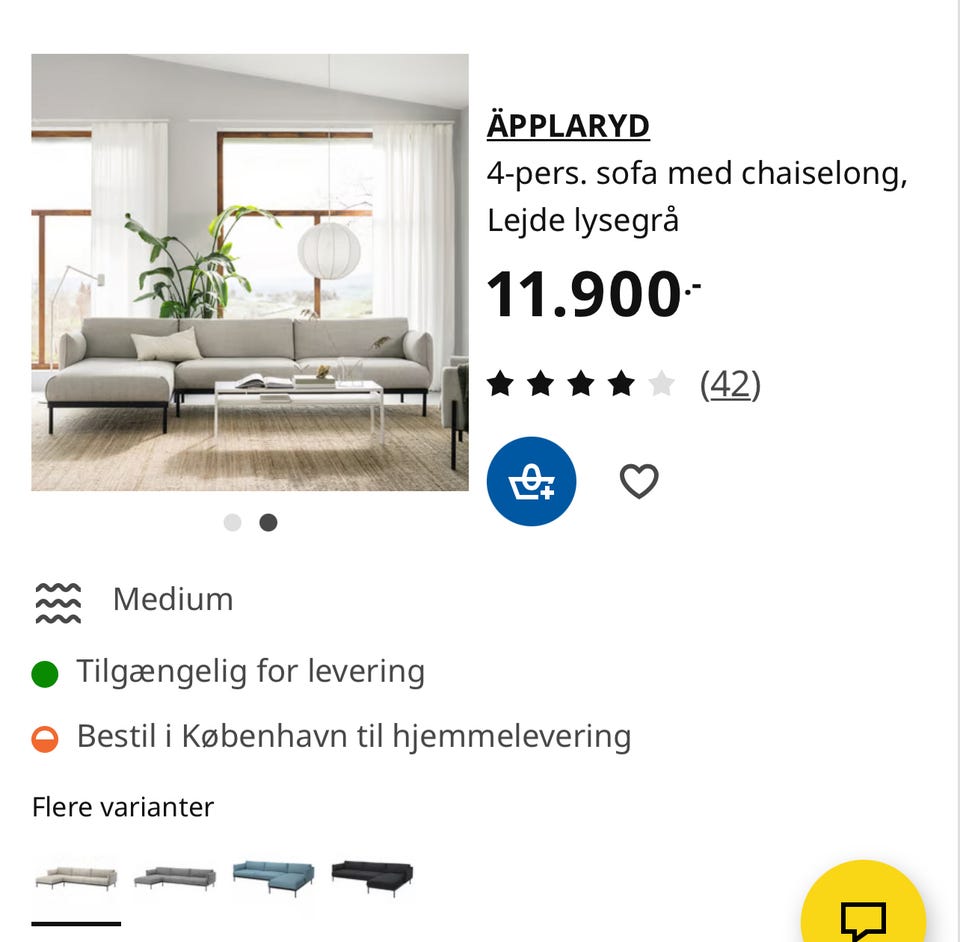This screenshot has height=942, width=960.
Task: Click the green delivery availability dot
Action: [44, 671]
